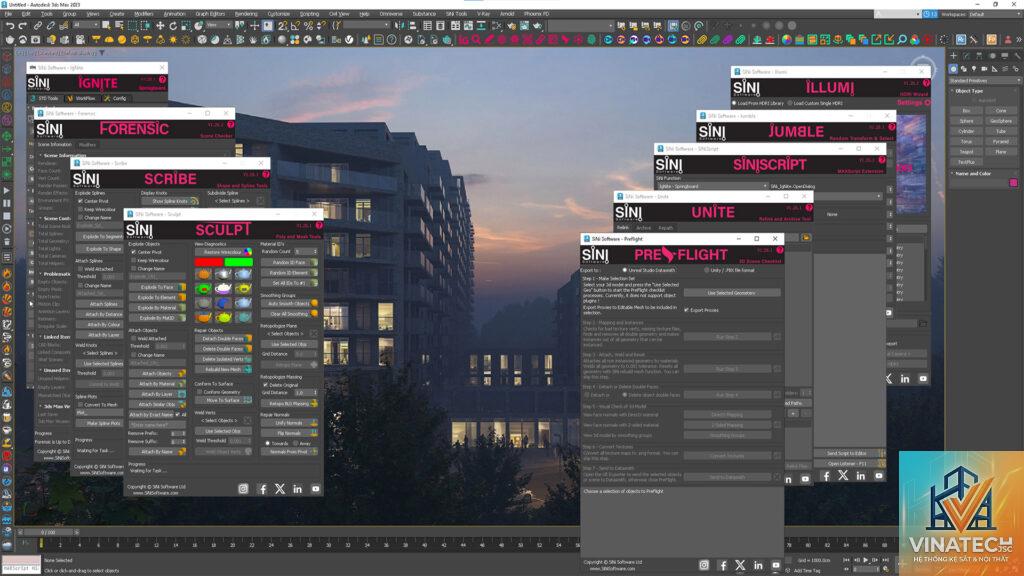Enable Keep Wirecolour checkbox in Sculpt
Viewport: 1024px width, 576px height.
point(134,260)
